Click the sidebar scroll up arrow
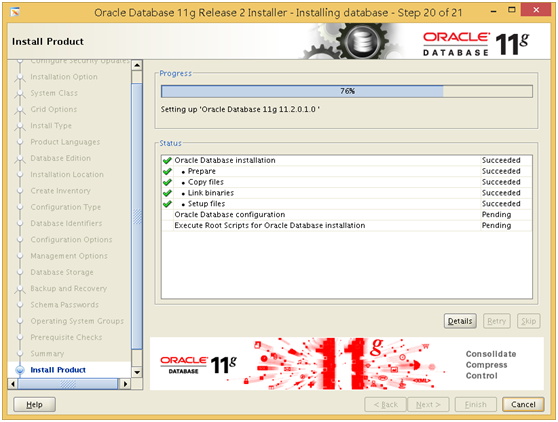Viewport: 558px width, 422px height. pyautogui.click(x=137, y=65)
